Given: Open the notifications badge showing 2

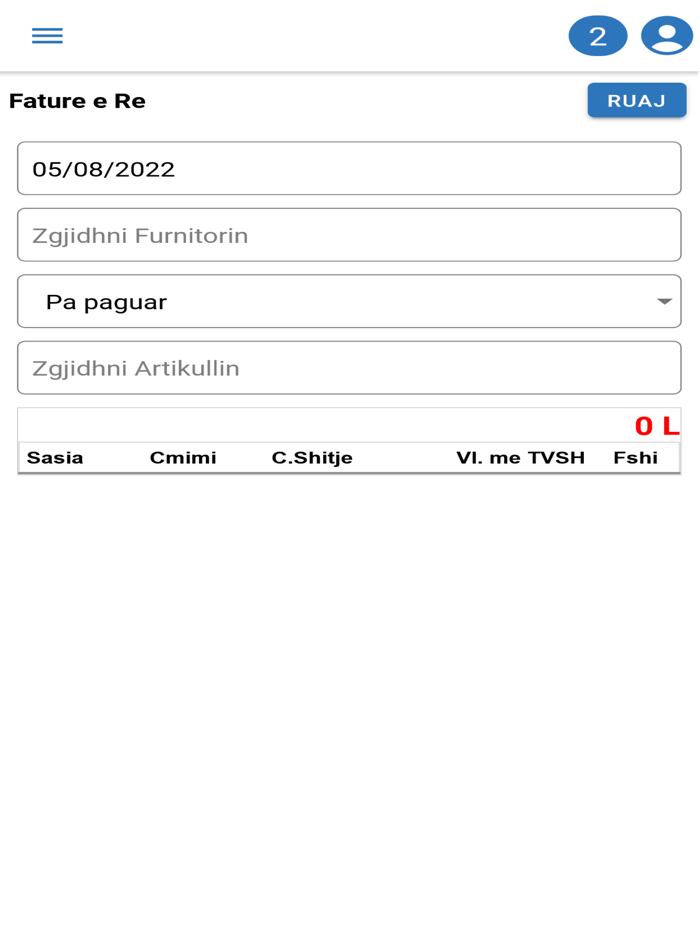Looking at the screenshot, I should point(597,35).
